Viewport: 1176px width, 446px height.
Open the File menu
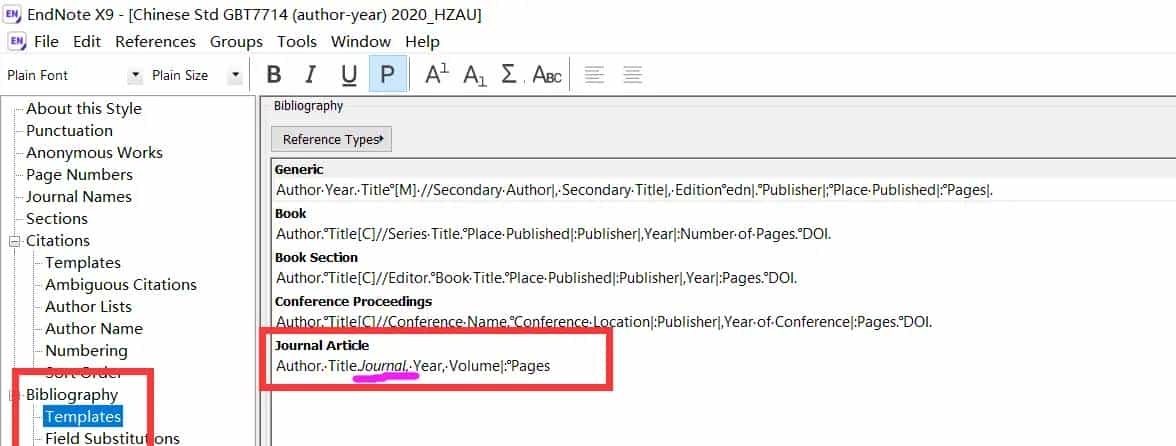pyautogui.click(x=46, y=41)
